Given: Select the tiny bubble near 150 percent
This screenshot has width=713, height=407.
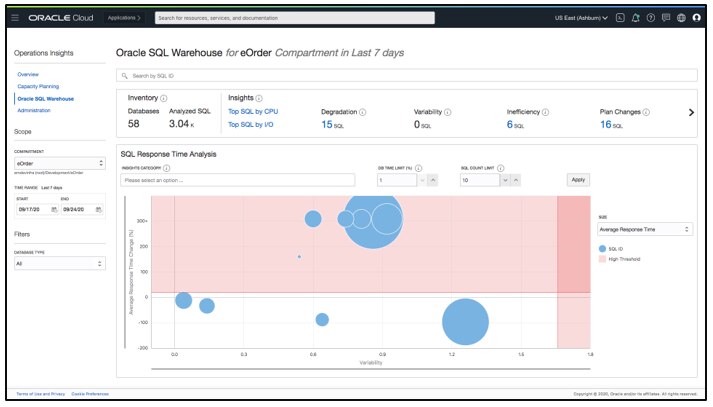Looking at the screenshot, I should click(x=299, y=257).
